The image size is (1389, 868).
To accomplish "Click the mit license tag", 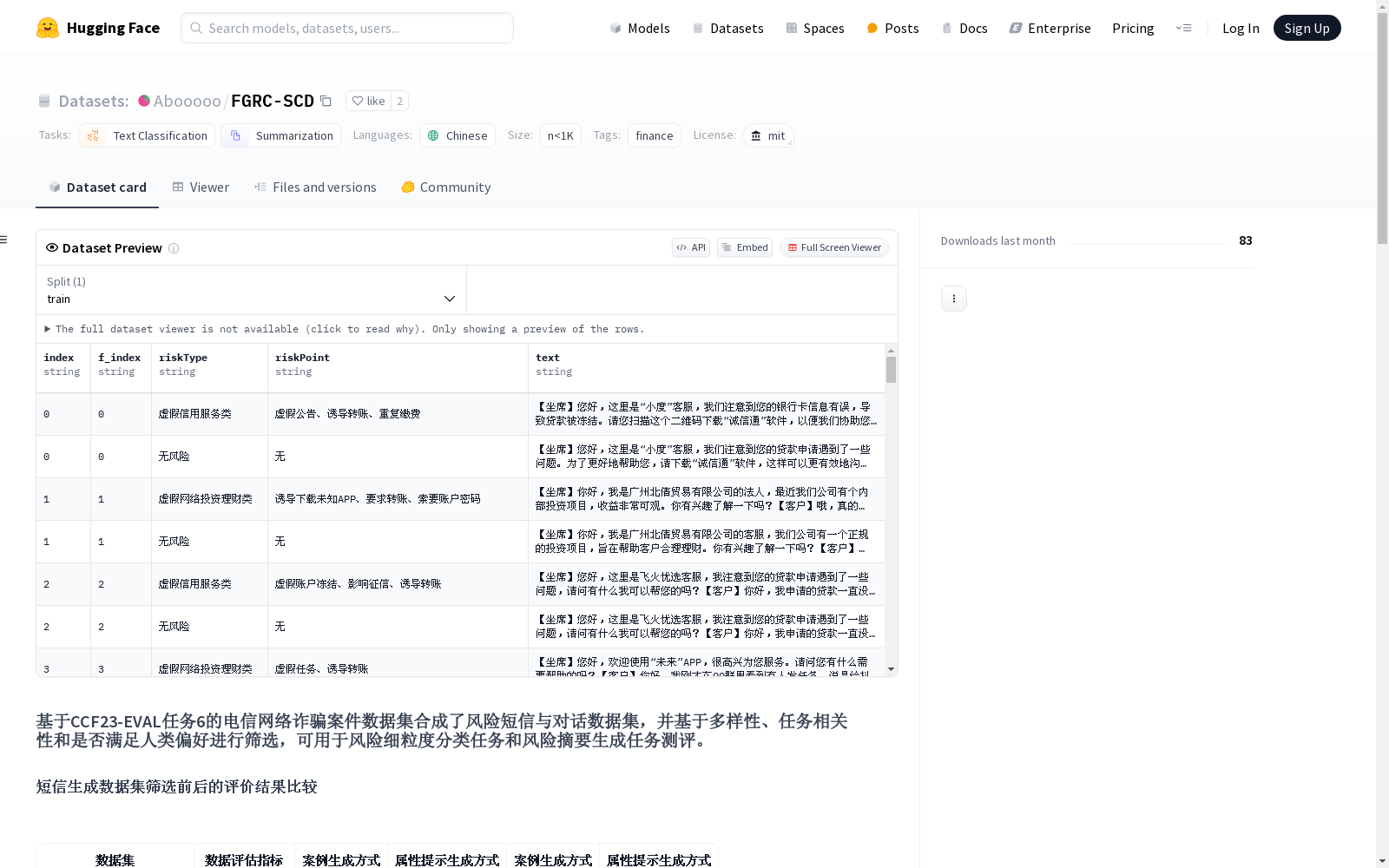I will click(x=768, y=135).
